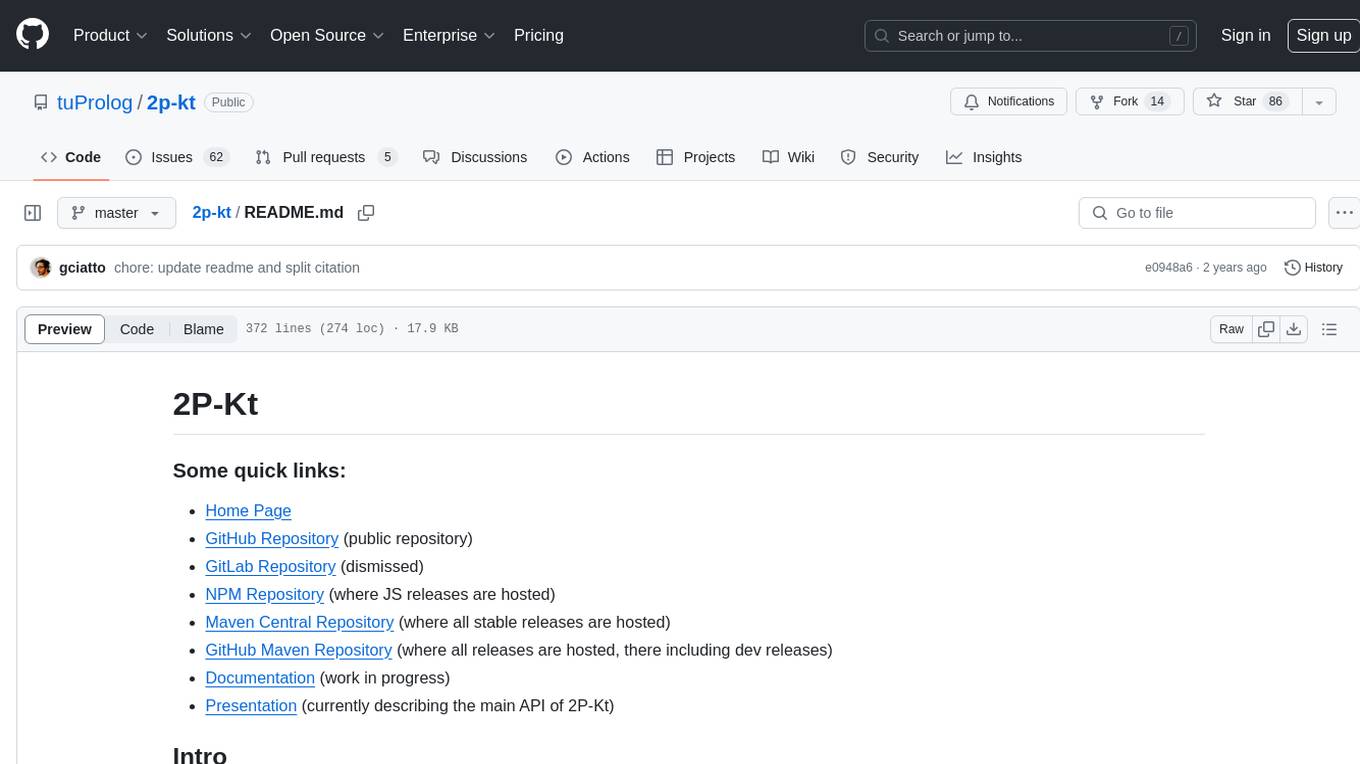
Task: Open the tuProlog owner page
Action: (x=95, y=102)
